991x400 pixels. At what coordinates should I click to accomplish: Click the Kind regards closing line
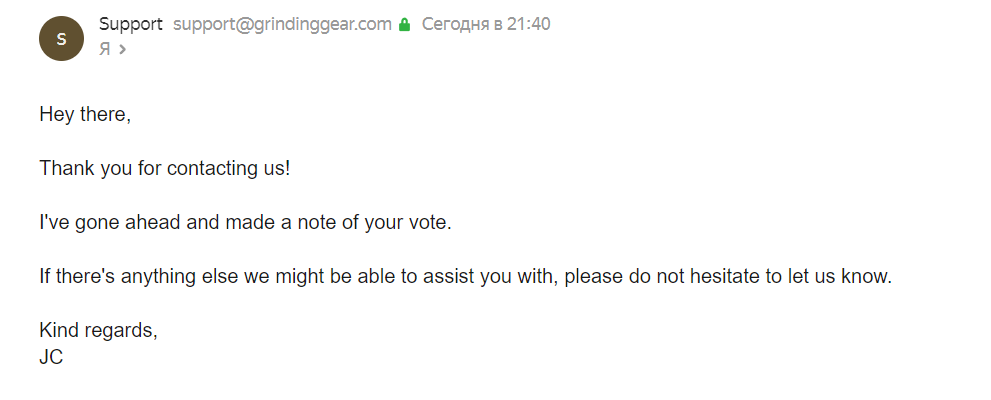point(98,330)
